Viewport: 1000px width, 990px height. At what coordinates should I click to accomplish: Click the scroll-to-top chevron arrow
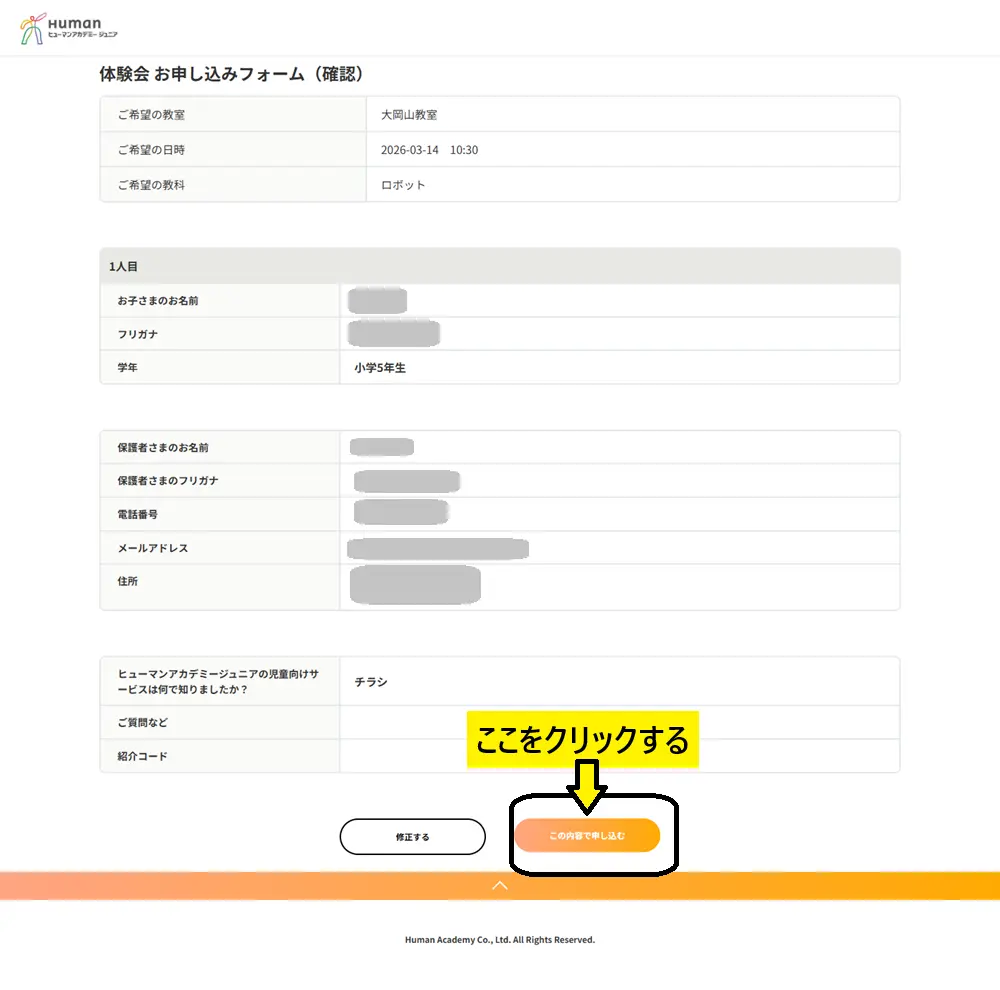(x=500, y=885)
